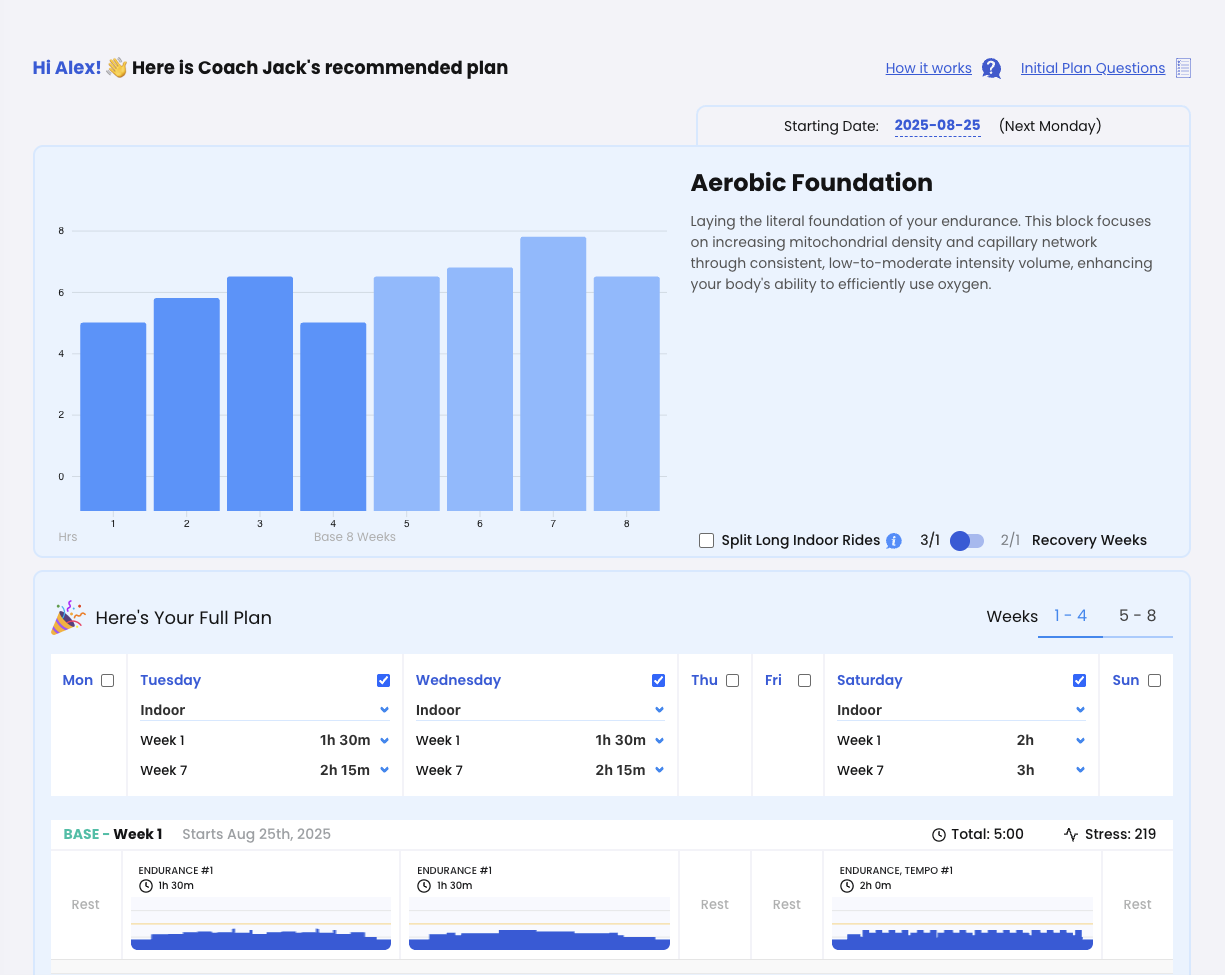Viewport: 1225px width, 975px height.
Task: Click the clock icon next to Total: 5:00
Action: tap(938, 834)
